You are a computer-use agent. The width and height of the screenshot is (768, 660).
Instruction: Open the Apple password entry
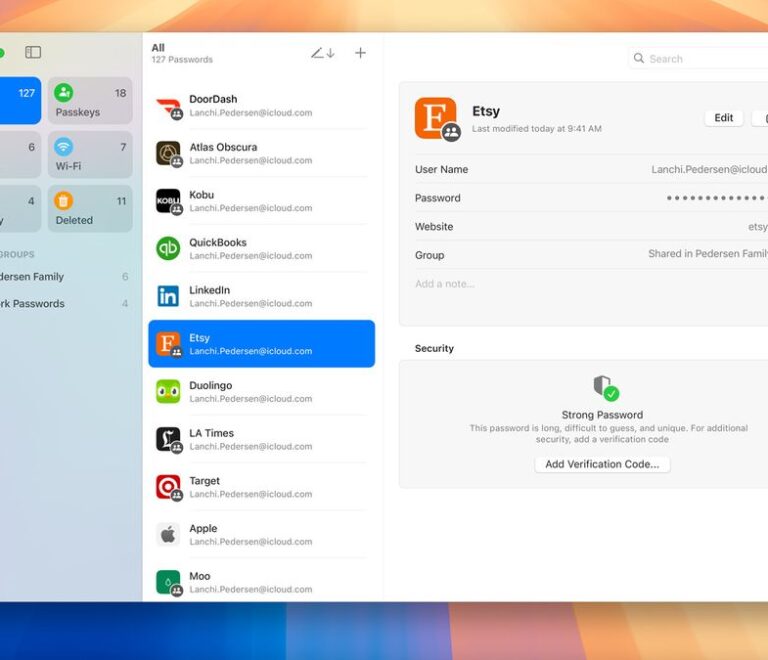pos(262,535)
